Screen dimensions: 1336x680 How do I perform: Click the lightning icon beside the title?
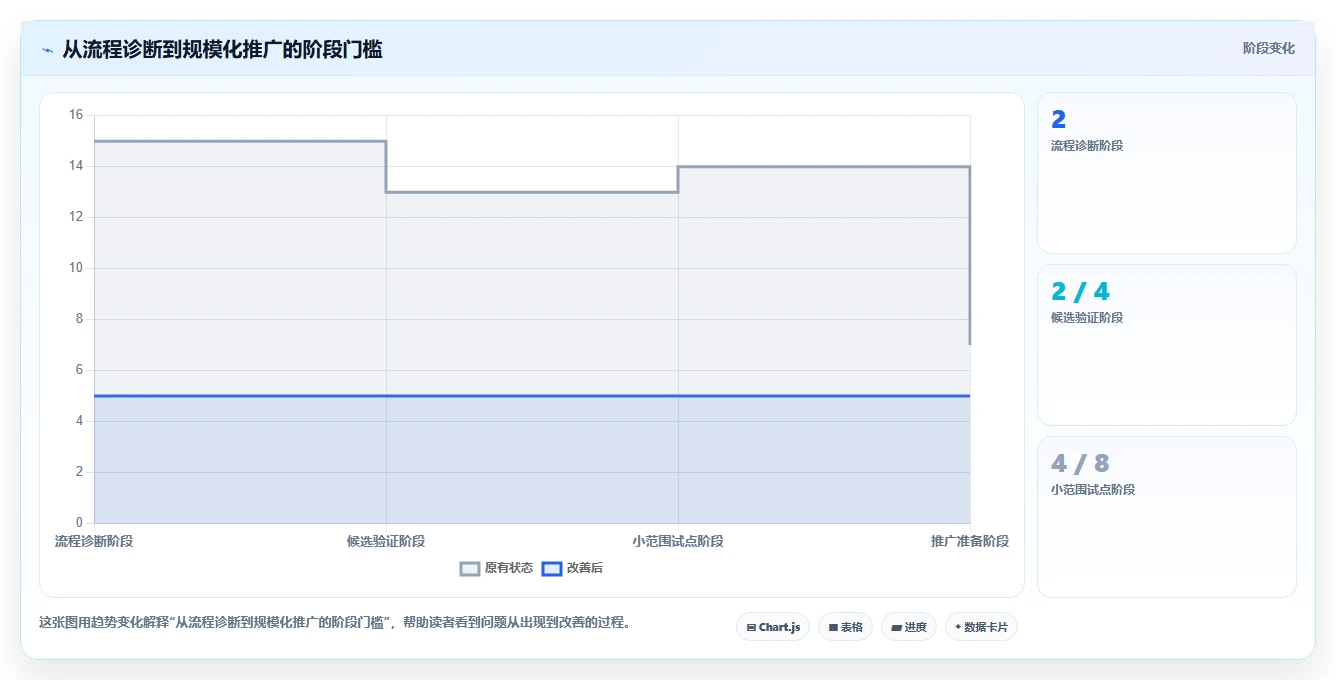(x=47, y=49)
